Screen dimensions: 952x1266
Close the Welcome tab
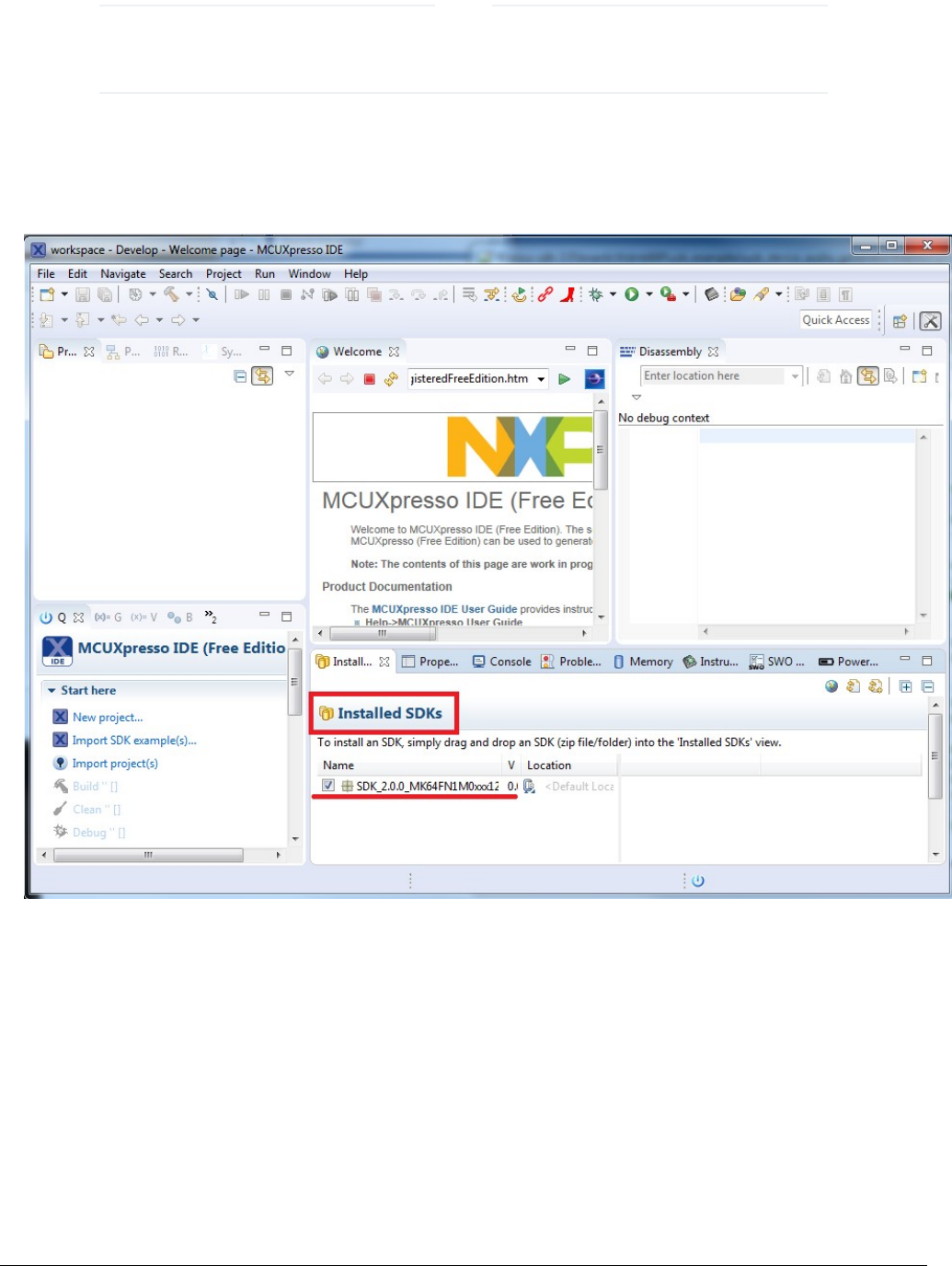pos(394,352)
